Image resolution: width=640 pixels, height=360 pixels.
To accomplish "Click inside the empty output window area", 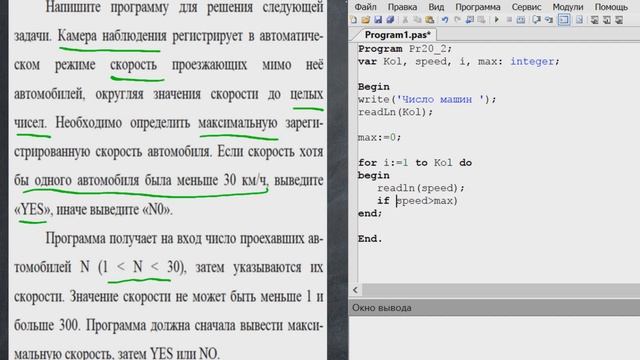I will click(x=494, y=338).
